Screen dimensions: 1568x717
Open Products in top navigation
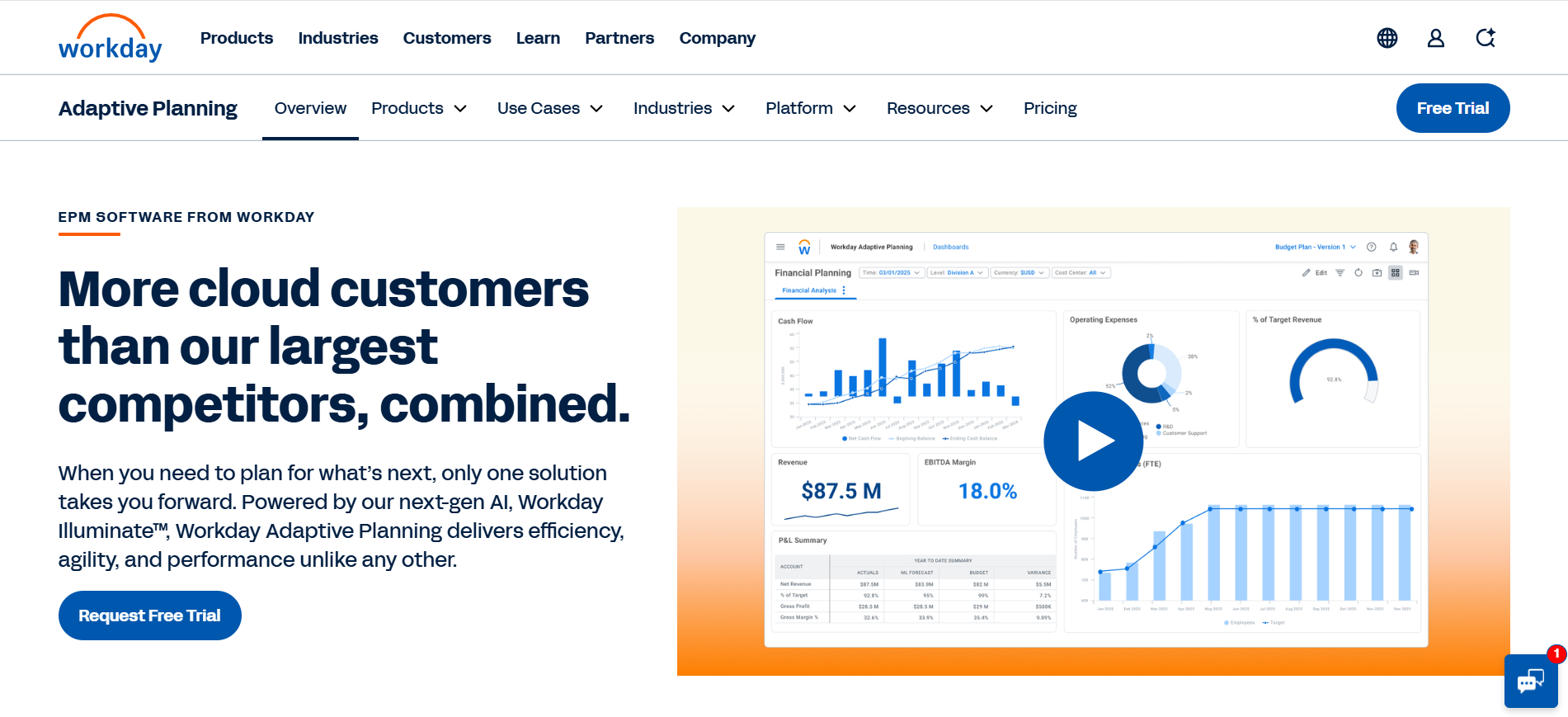[x=237, y=38]
